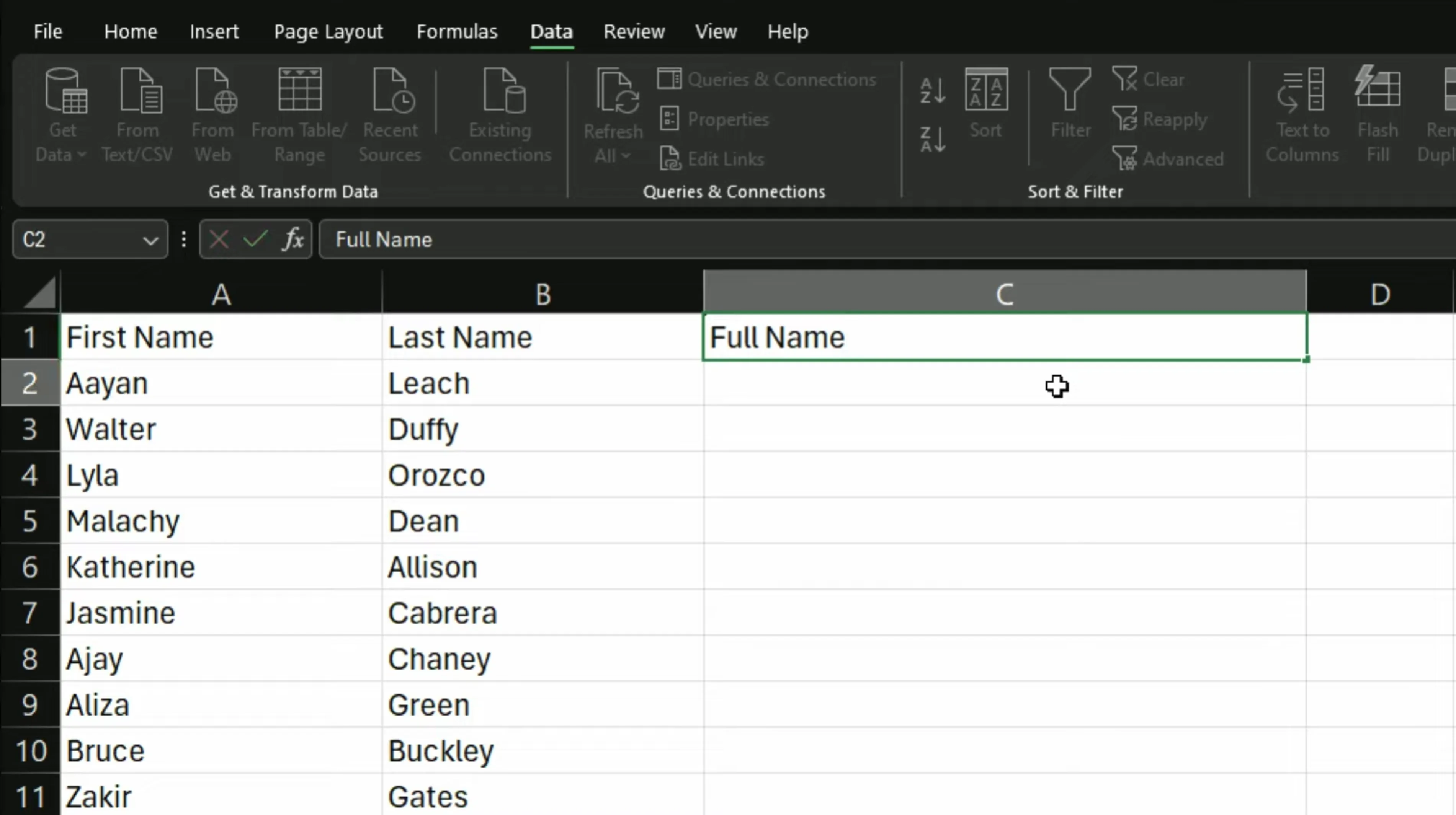Open the Sort dialog
1456x815 pixels.
click(986, 104)
